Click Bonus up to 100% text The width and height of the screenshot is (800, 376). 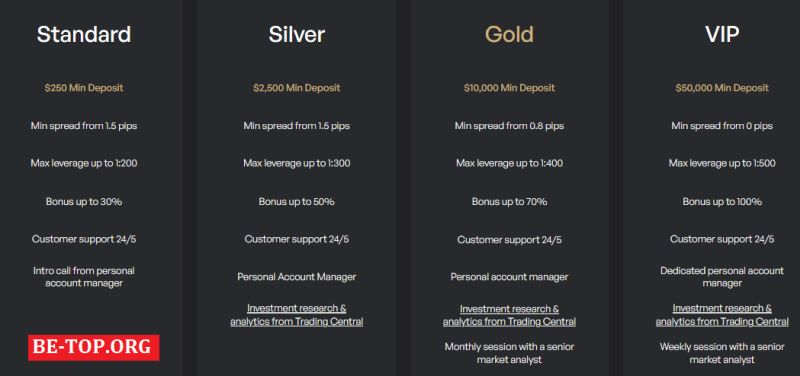722,202
